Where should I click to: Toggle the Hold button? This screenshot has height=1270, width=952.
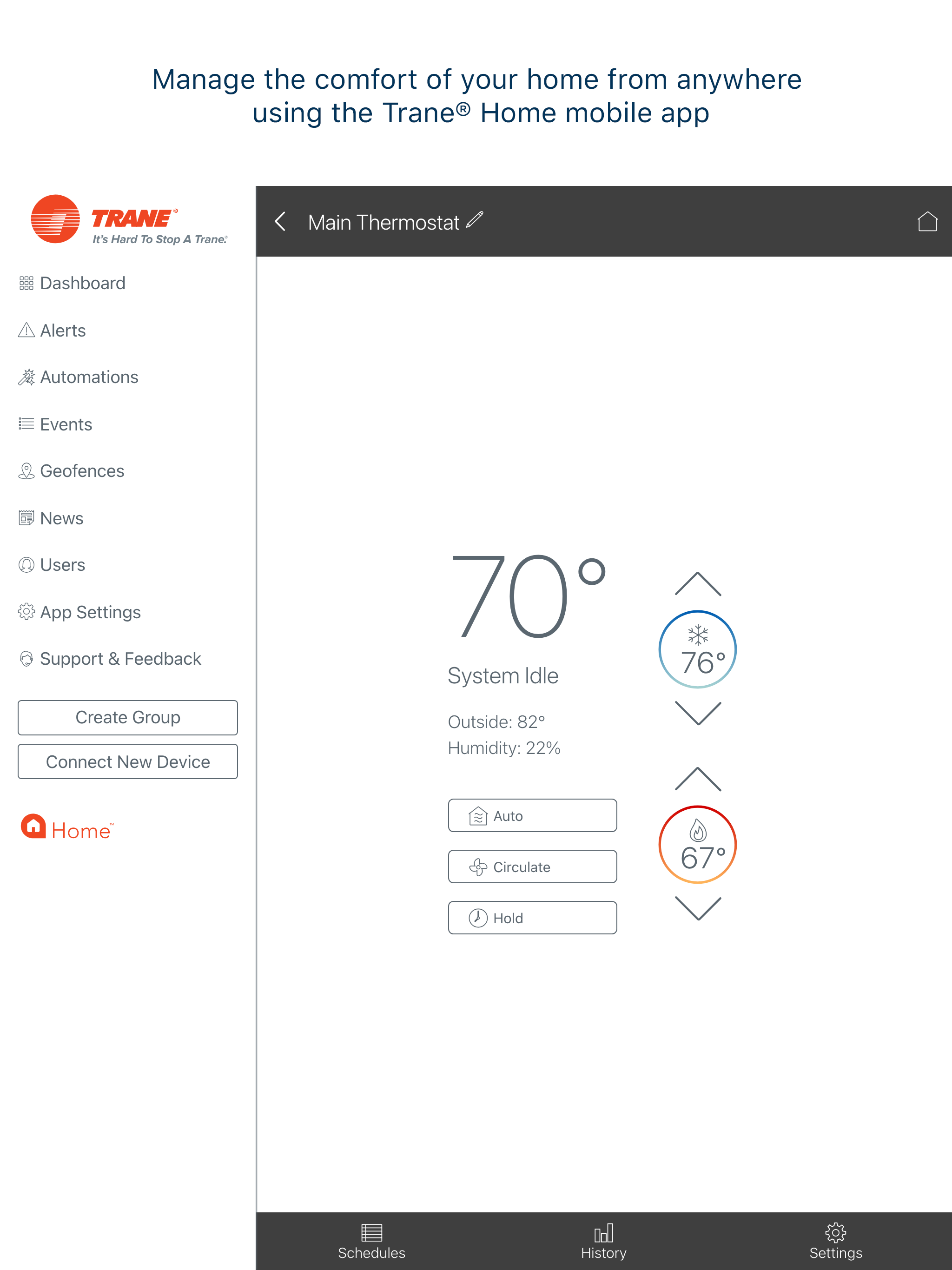click(x=532, y=918)
